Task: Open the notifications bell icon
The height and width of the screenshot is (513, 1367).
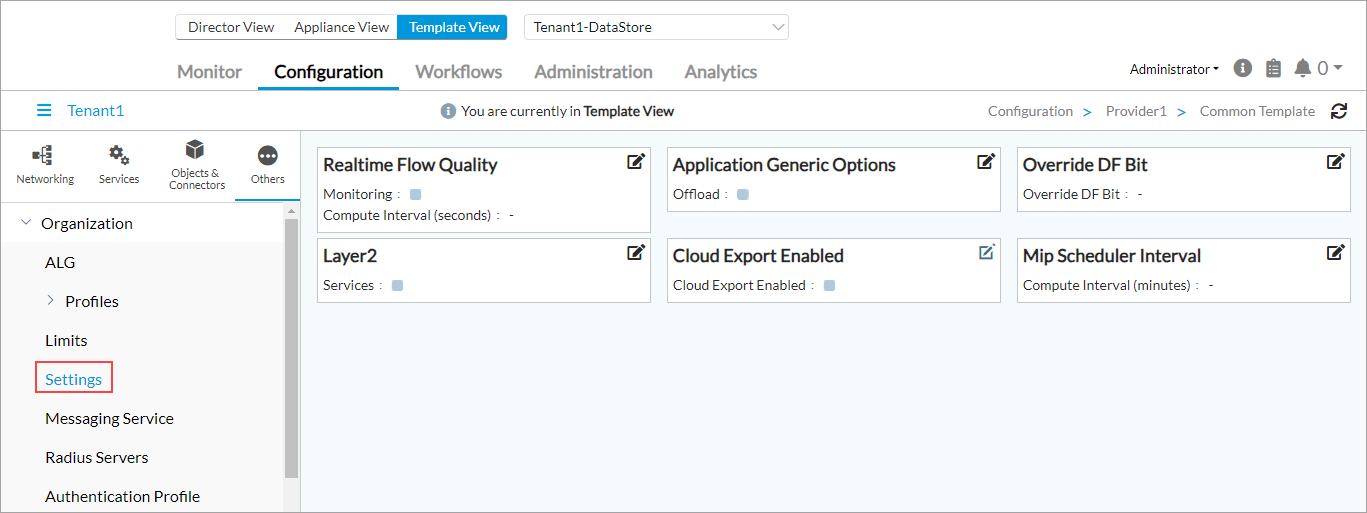Action: 1302,68
